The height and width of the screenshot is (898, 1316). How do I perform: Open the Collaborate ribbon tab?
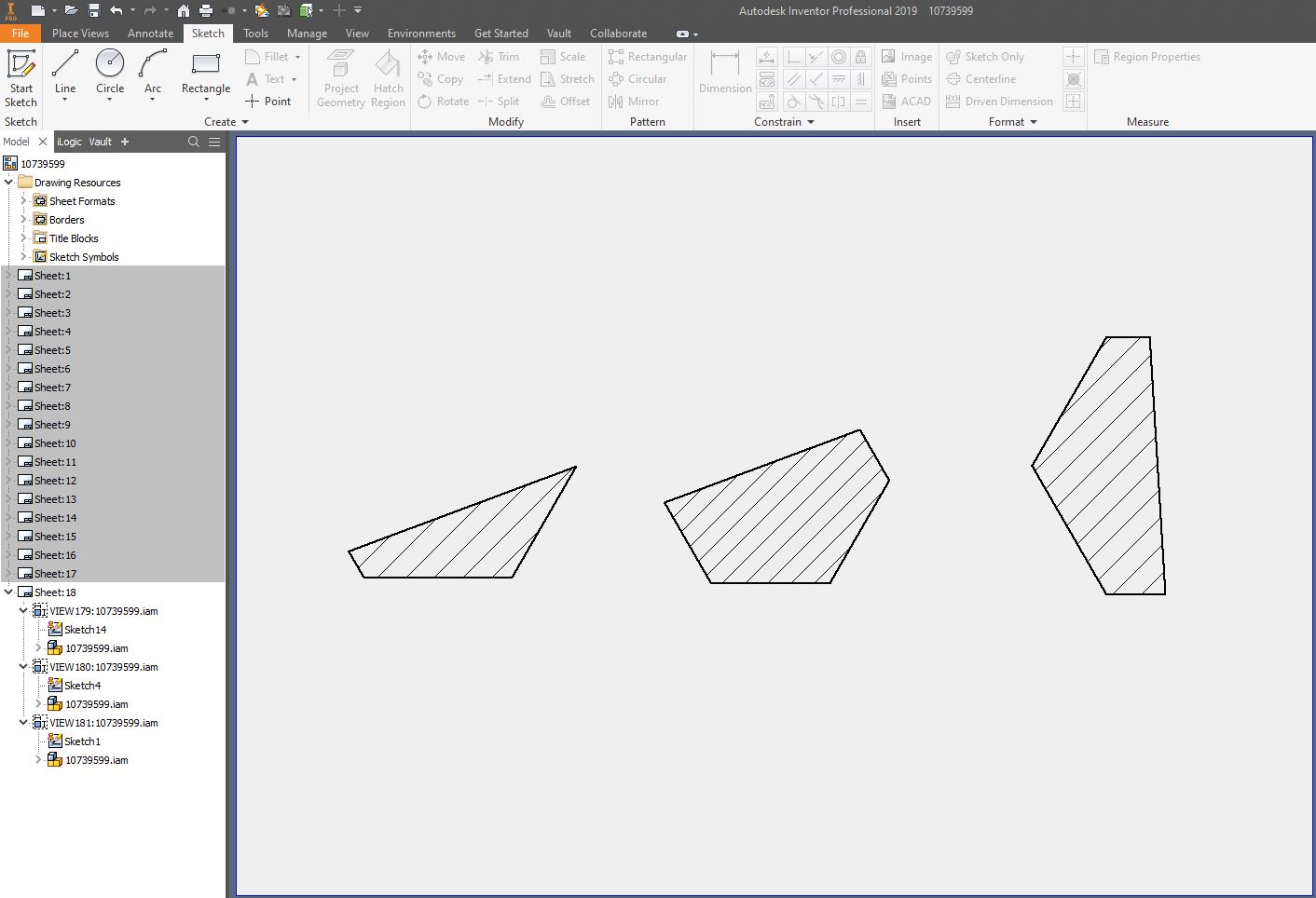[x=618, y=33]
